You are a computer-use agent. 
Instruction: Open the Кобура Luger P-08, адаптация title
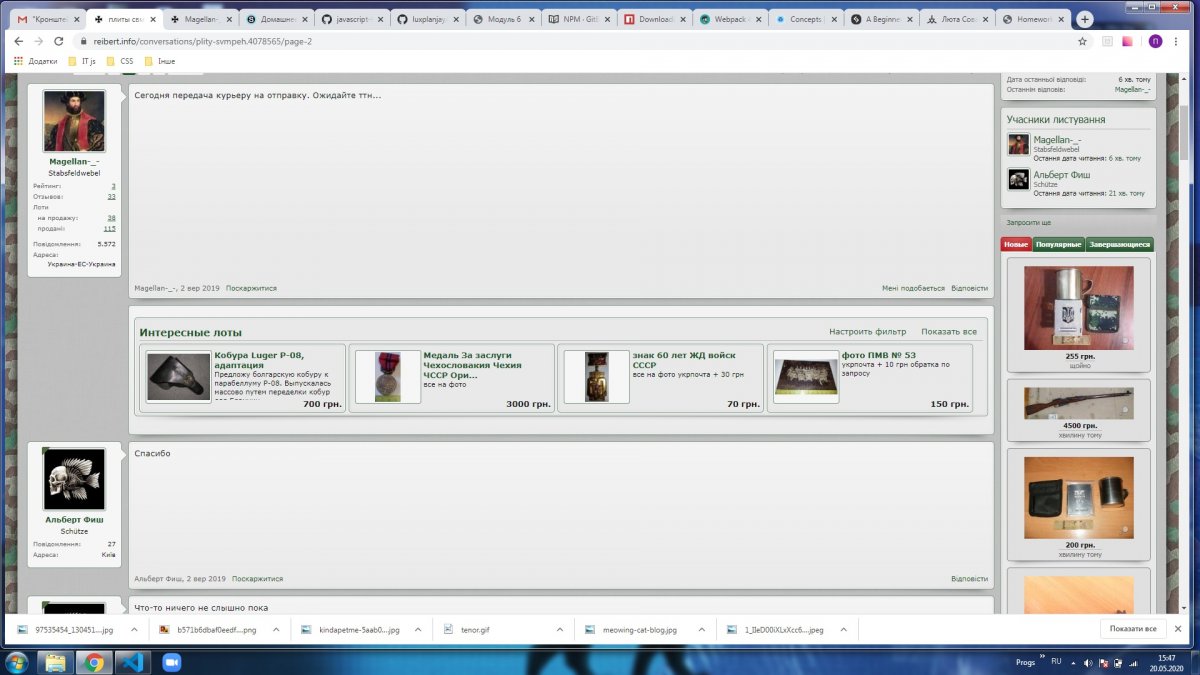click(259, 360)
